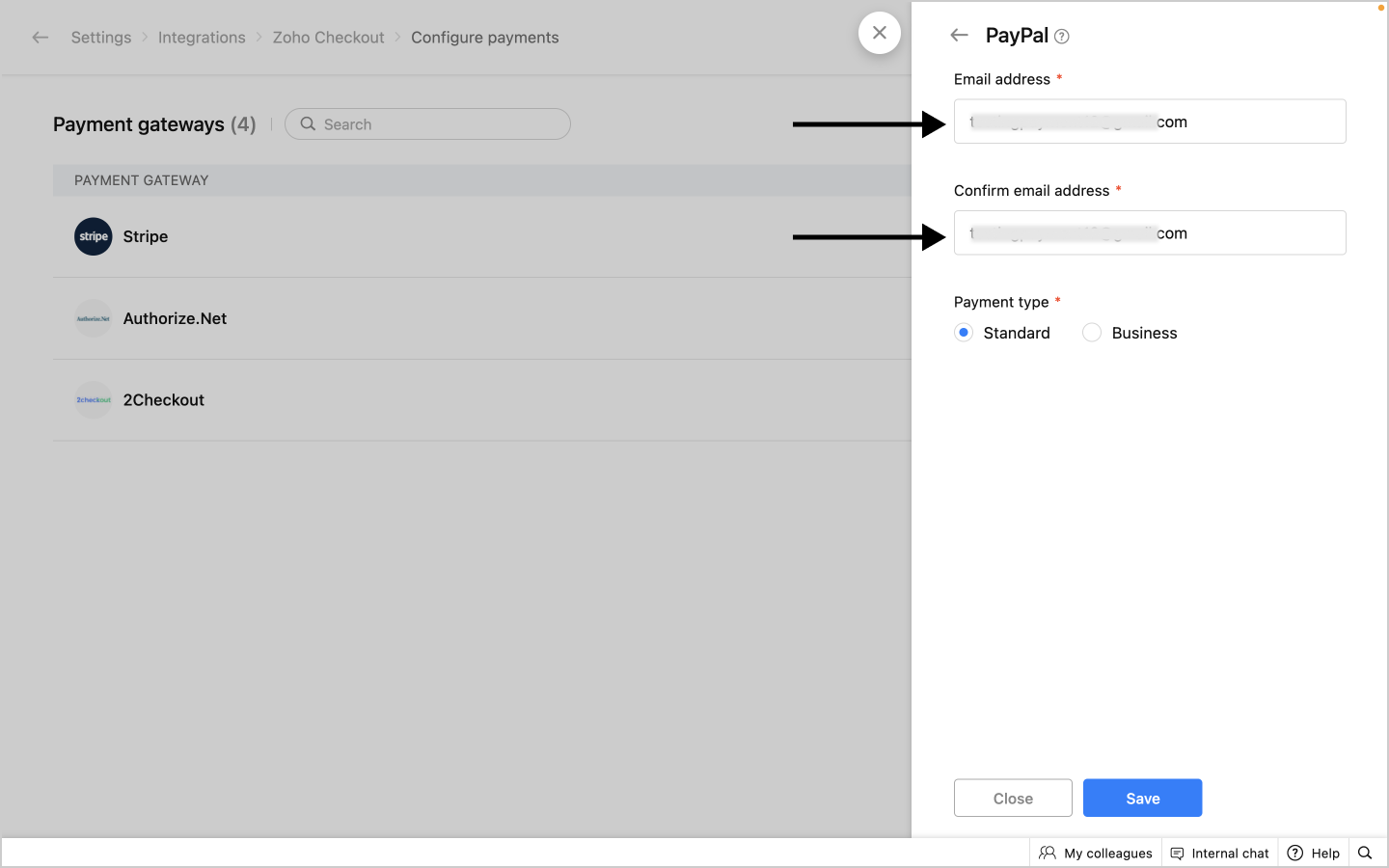The width and height of the screenshot is (1389, 868).
Task: Navigate to Zoho Checkout breadcrumb
Action: pos(328,38)
